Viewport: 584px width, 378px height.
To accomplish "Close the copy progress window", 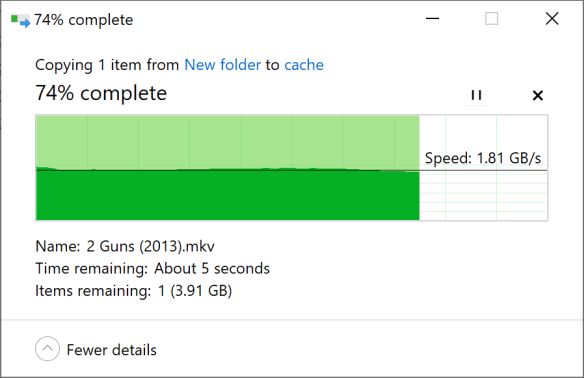I will point(552,18).
